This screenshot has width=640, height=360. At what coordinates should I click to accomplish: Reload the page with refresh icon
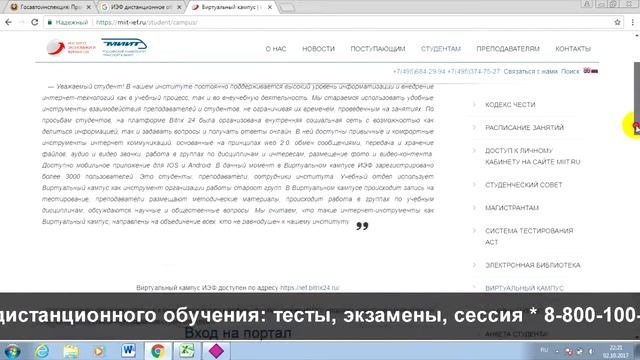pyautogui.click(x=35, y=22)
